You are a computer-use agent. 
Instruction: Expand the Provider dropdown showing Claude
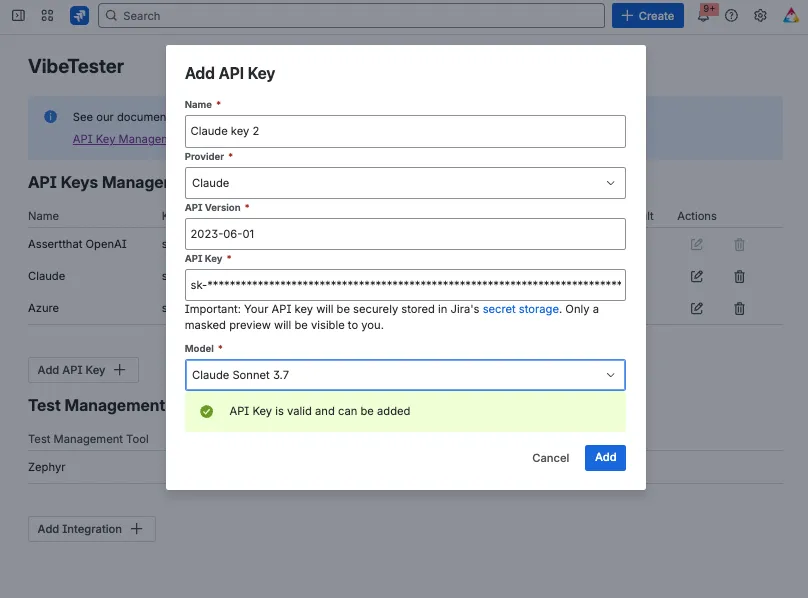405,183
